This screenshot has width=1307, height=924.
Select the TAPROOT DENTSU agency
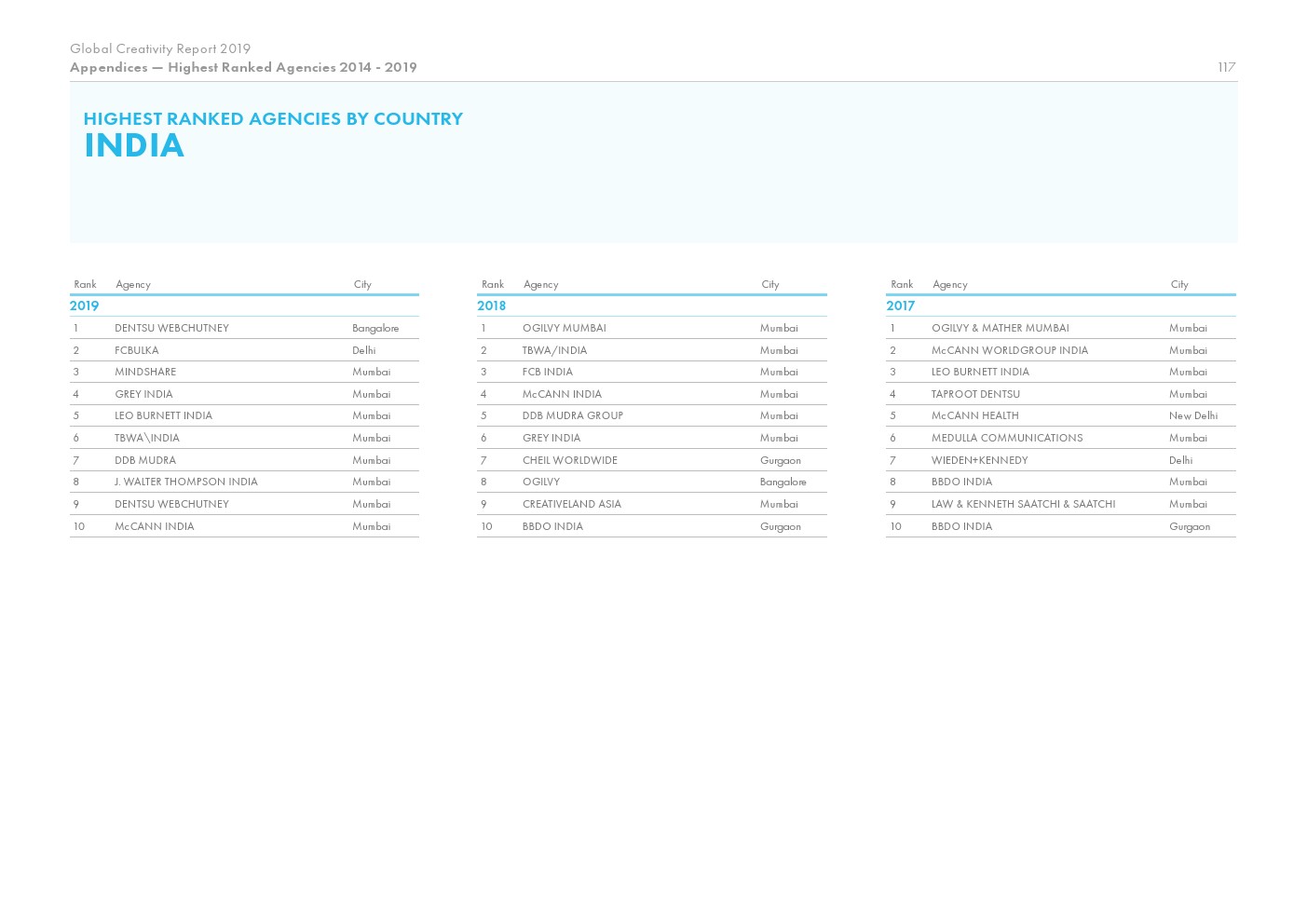(975, 394)
